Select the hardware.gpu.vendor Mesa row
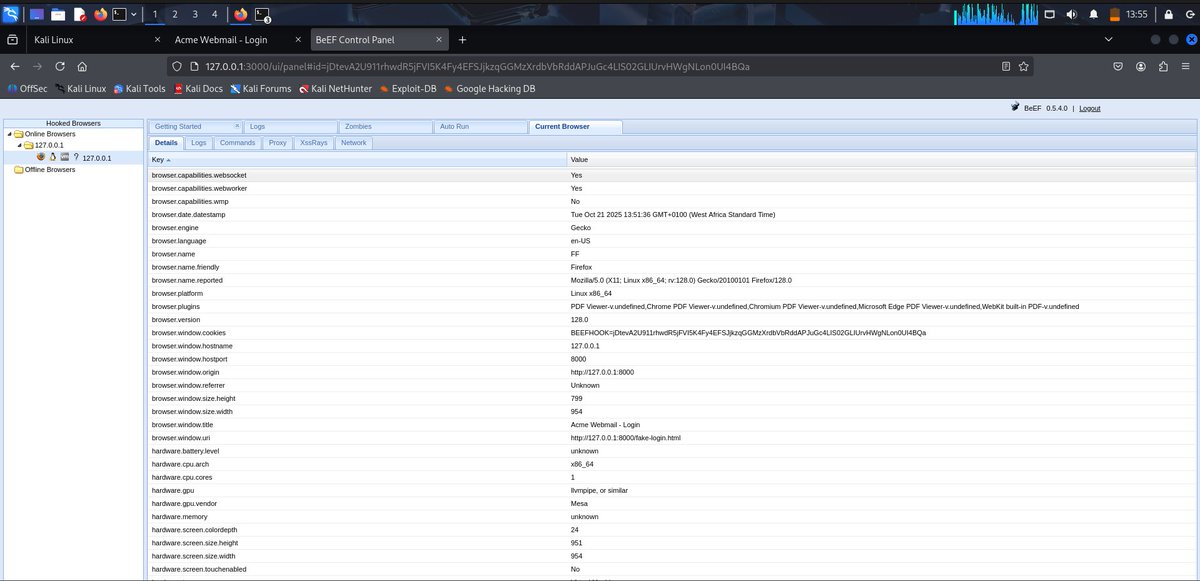 672,504
